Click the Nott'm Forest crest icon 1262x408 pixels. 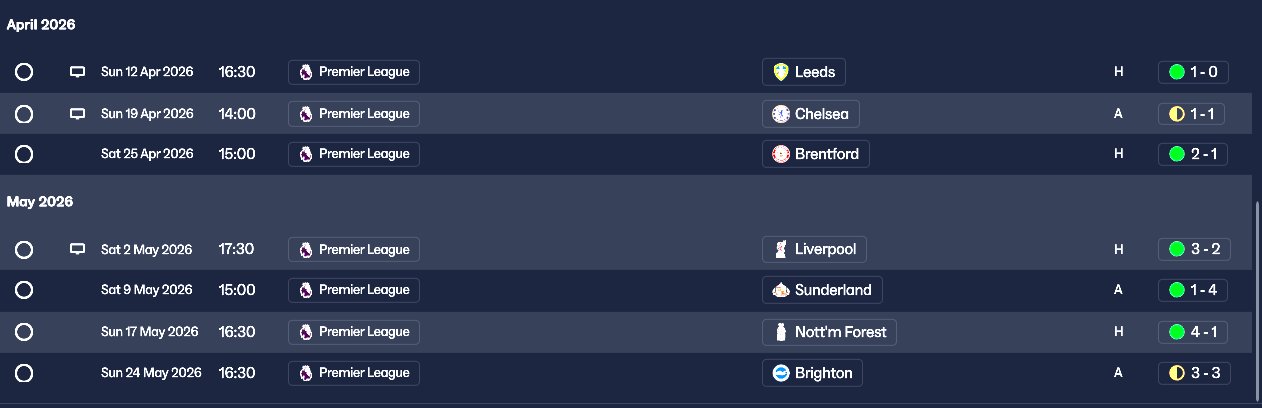(782, 332)
